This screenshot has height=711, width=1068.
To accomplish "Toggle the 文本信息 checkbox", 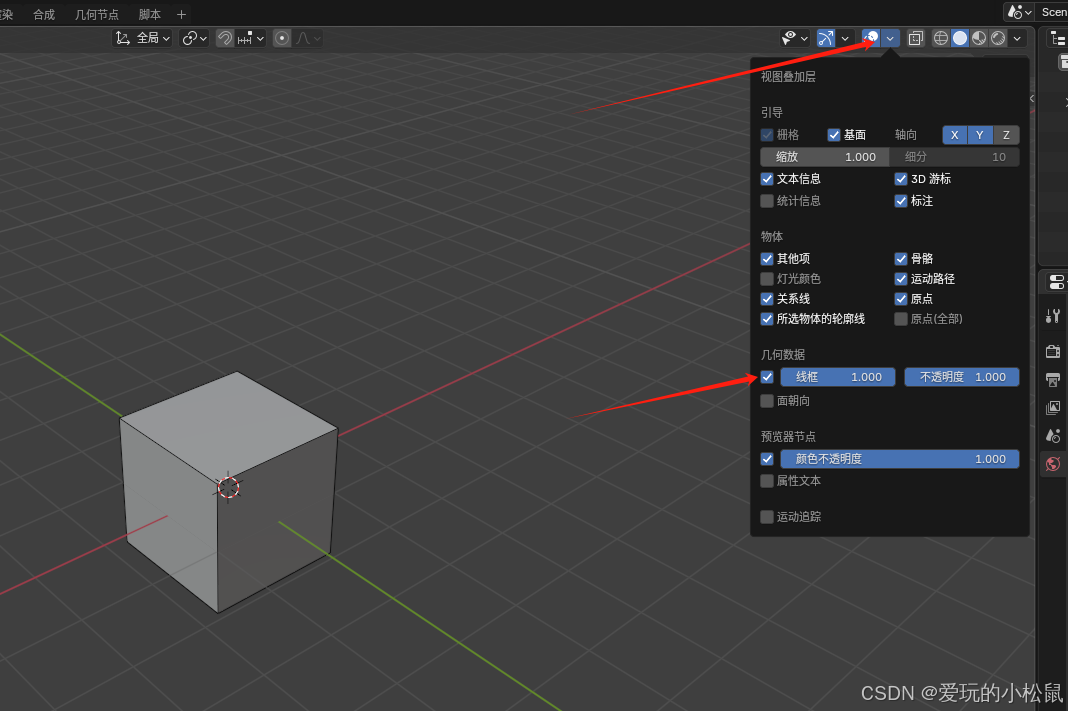I will [x=767, y=179].
